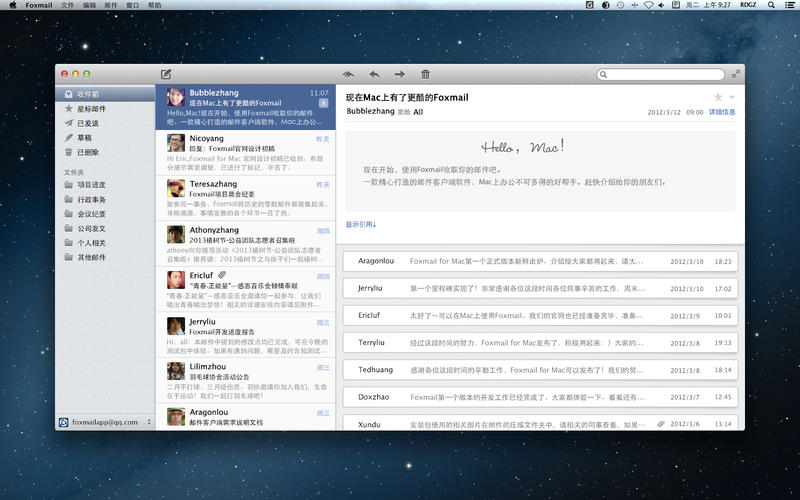Select the Athonyzhang email about 2013植树节
The width and height of the screenshot is (800, 500).
click(x=245, y=244)
